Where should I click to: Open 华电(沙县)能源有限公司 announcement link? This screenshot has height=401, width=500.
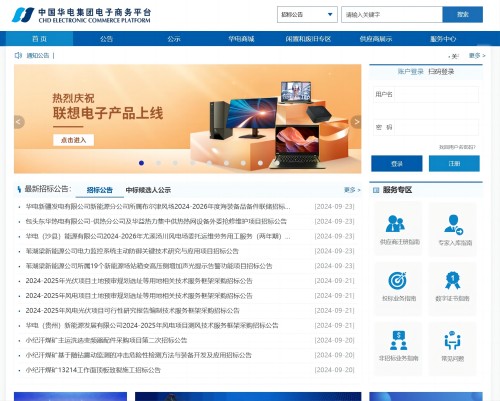click(x=158, y=236)
